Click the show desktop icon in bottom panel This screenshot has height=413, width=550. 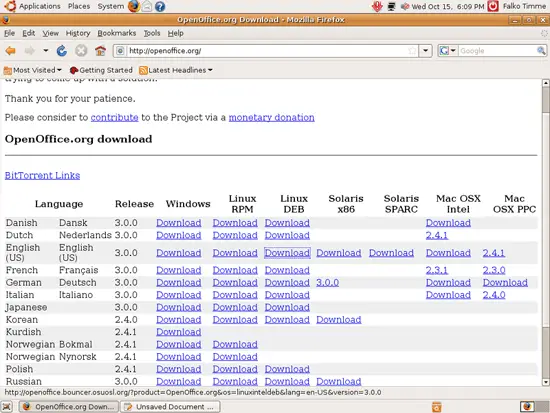pos(7,407)
